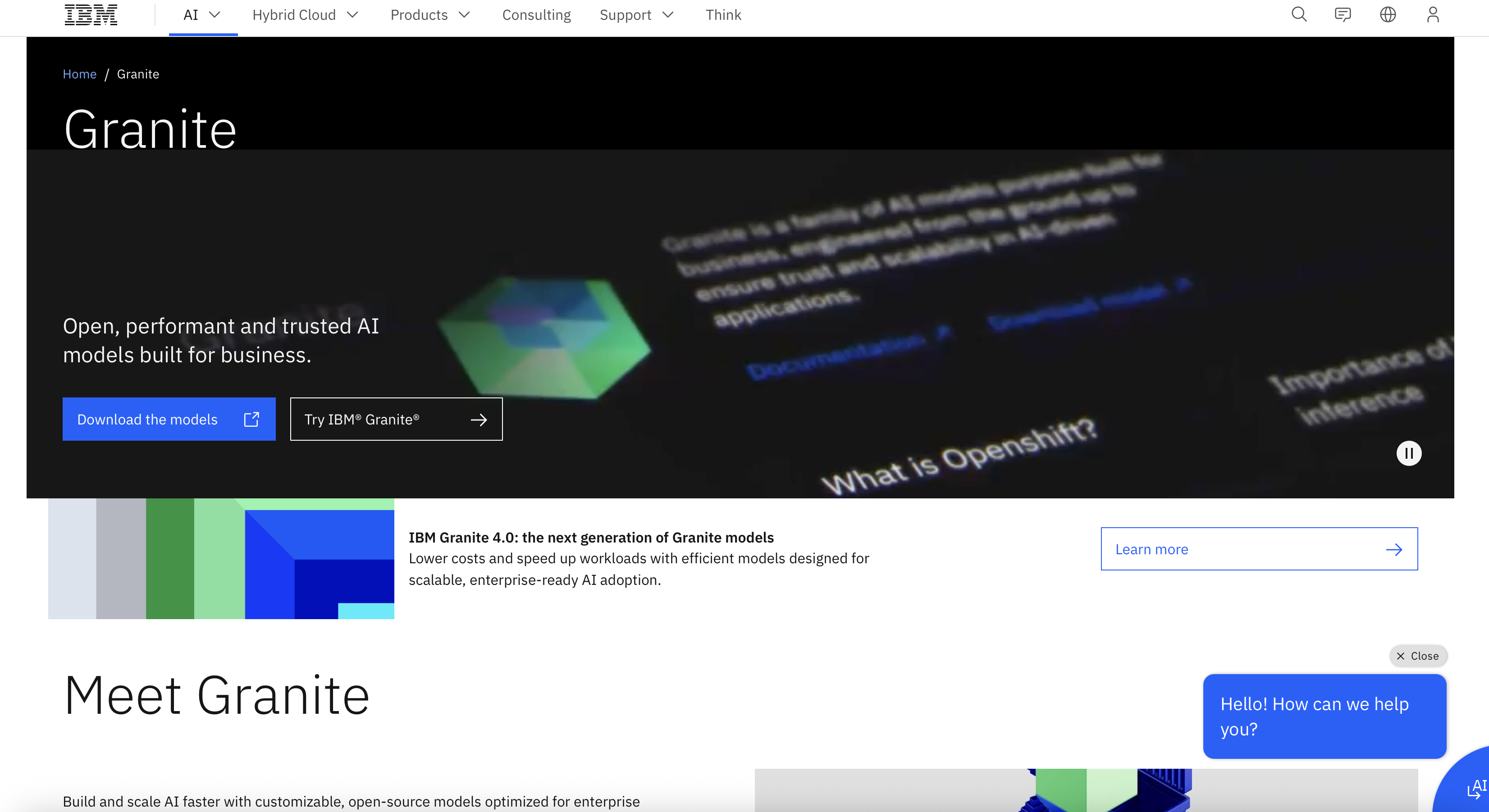Click the external link icon on Download the models
The width and height of the screenshot is (1489, 812).
click(x=251, y=420)
